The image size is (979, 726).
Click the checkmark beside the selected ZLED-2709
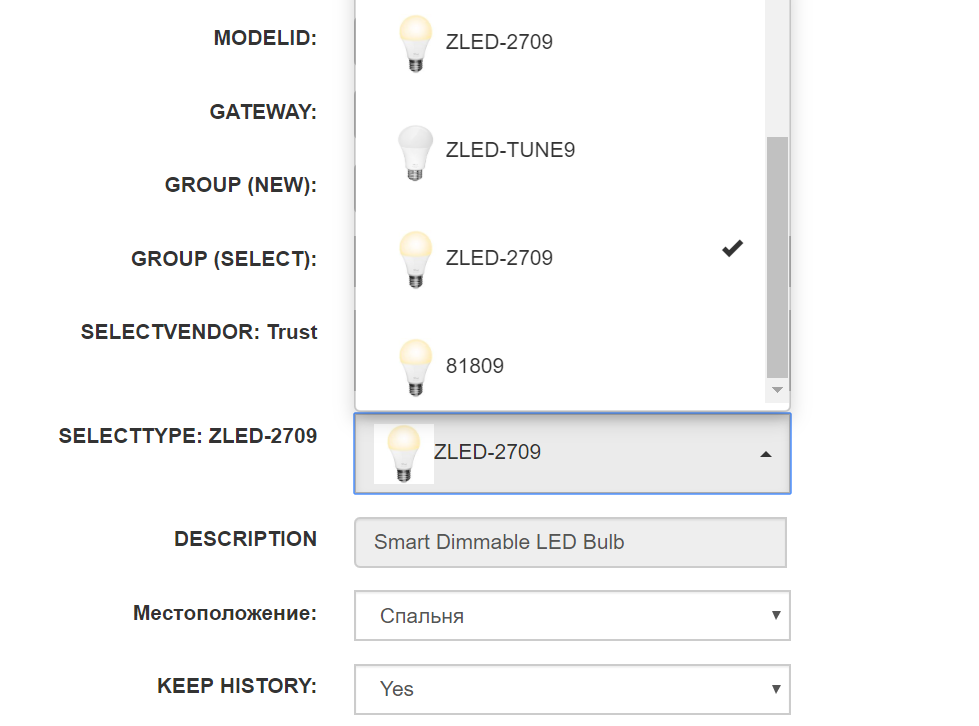click(x=732, y=249)
